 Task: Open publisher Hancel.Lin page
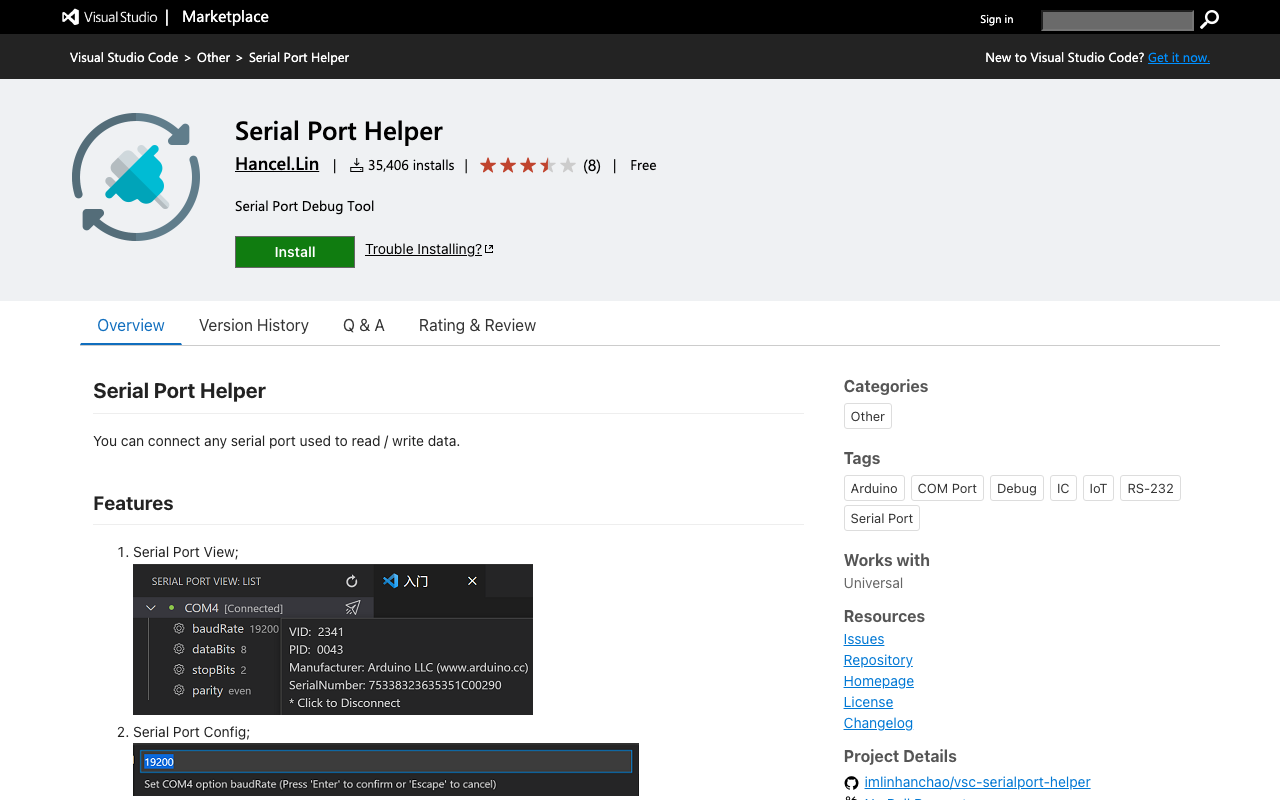point(277,164)
